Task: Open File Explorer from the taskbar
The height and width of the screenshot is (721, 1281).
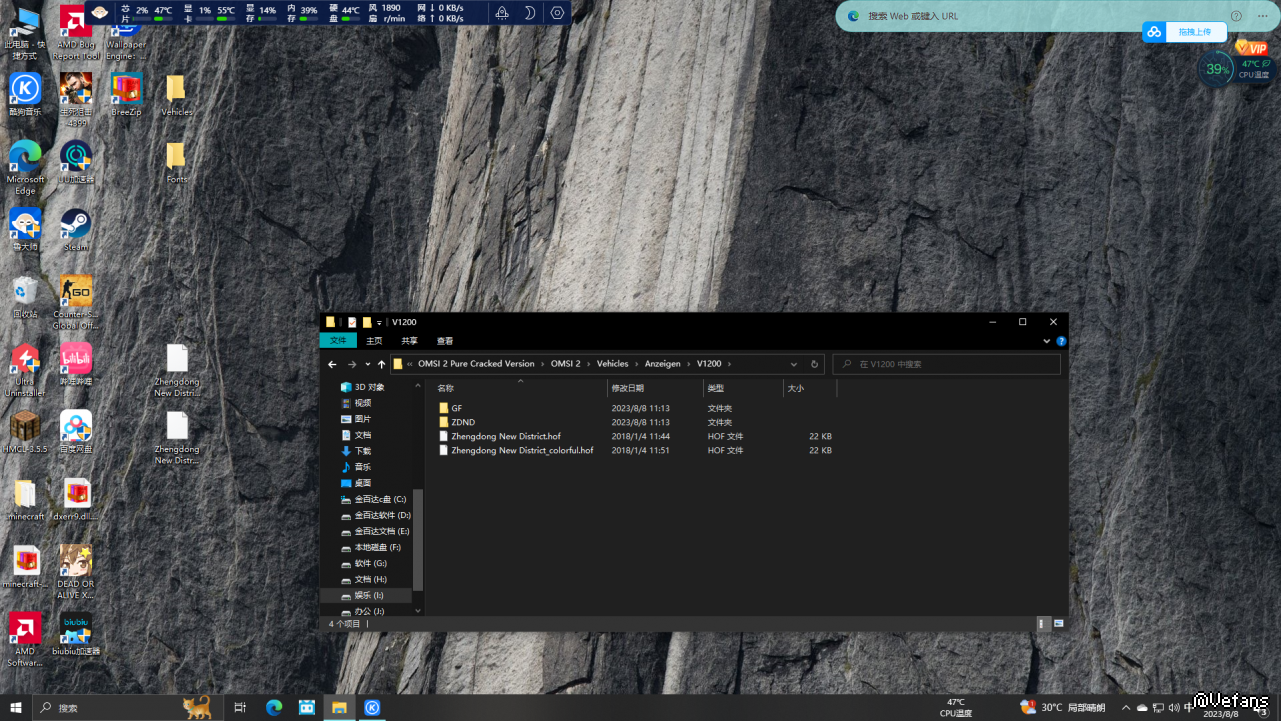Action: [339, 707]
